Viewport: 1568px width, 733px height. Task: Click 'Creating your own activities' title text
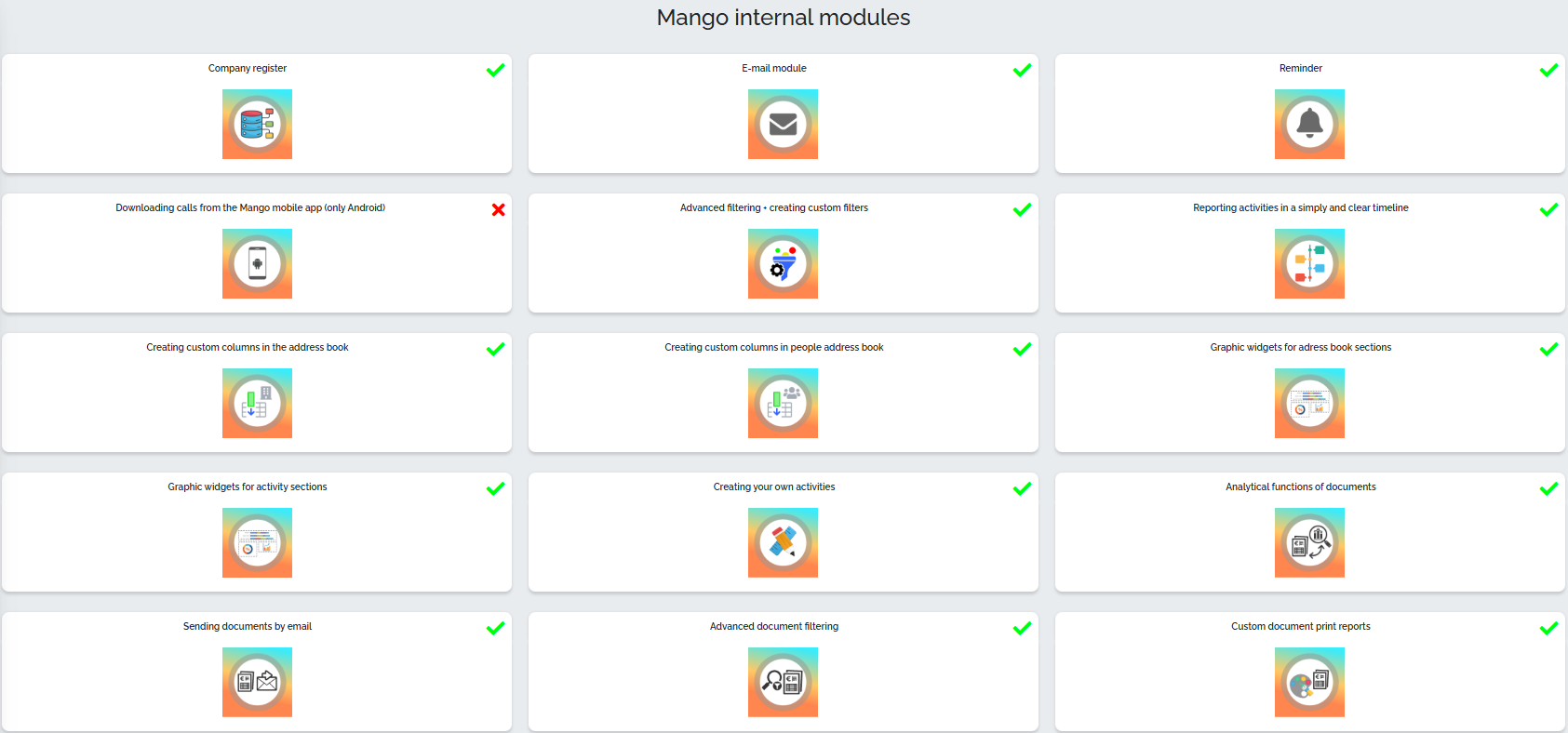coord(774,486)
